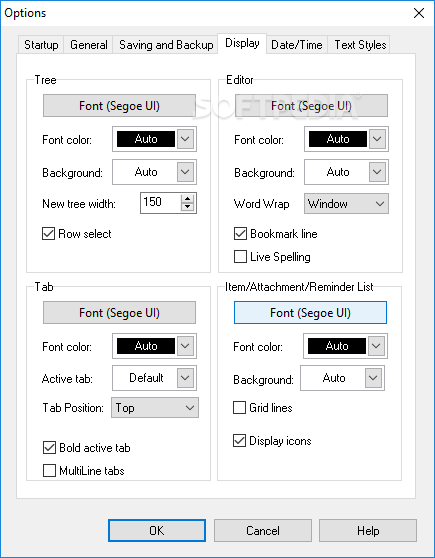Expand the Editor Background color dropdown
This screenshot has height=558, width=435.
point(377,172)
